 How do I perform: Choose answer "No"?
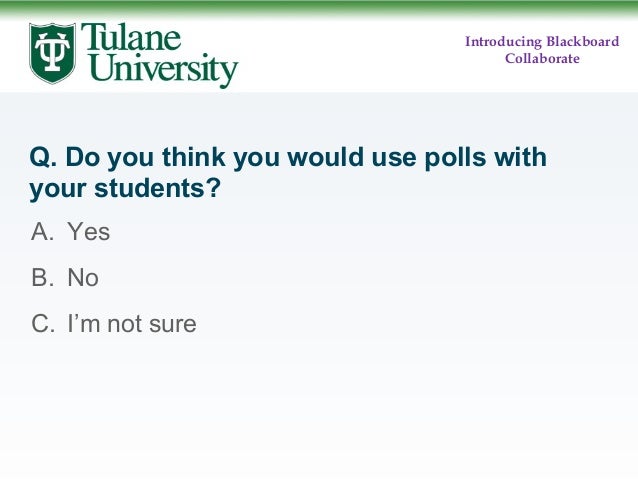coord(83,278)
